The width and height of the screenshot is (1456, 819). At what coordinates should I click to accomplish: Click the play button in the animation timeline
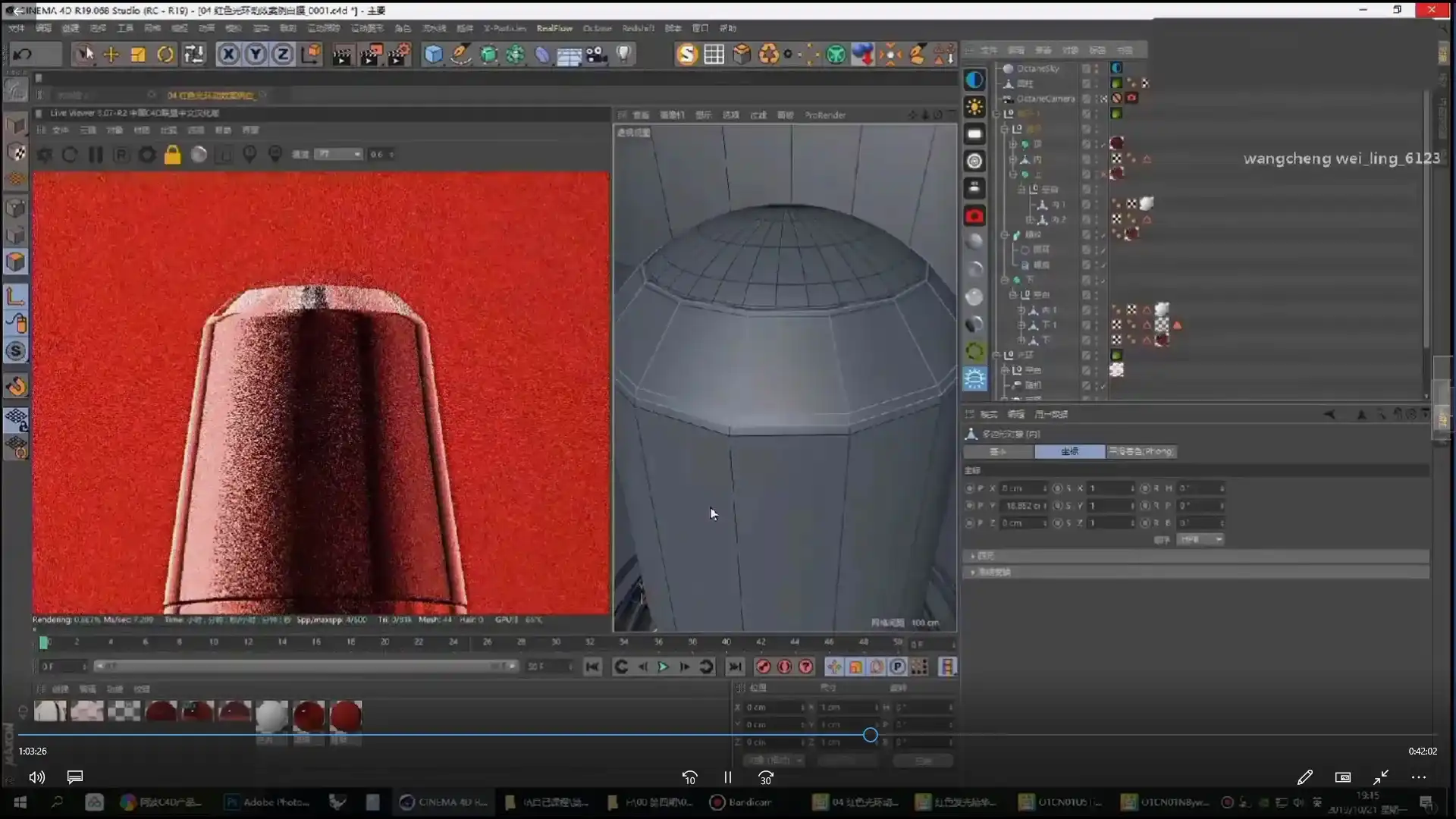coord(664,667)
